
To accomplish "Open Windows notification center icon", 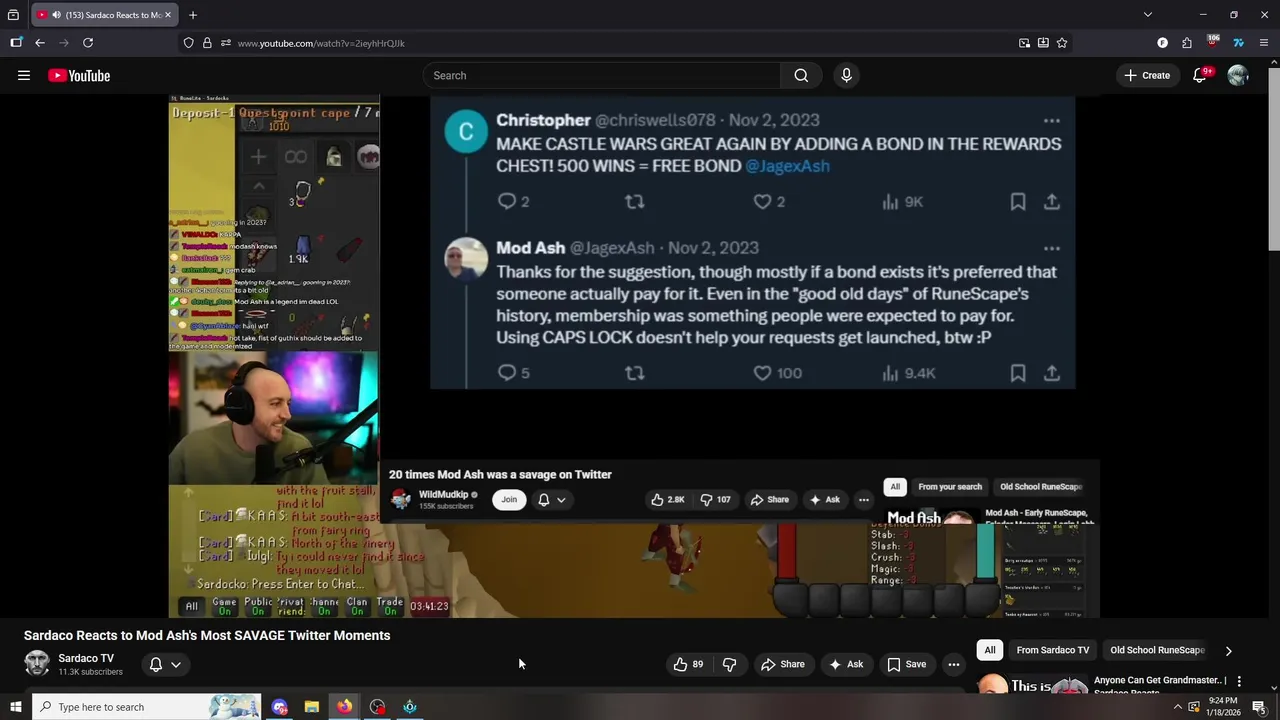I will coord(1259,707).
